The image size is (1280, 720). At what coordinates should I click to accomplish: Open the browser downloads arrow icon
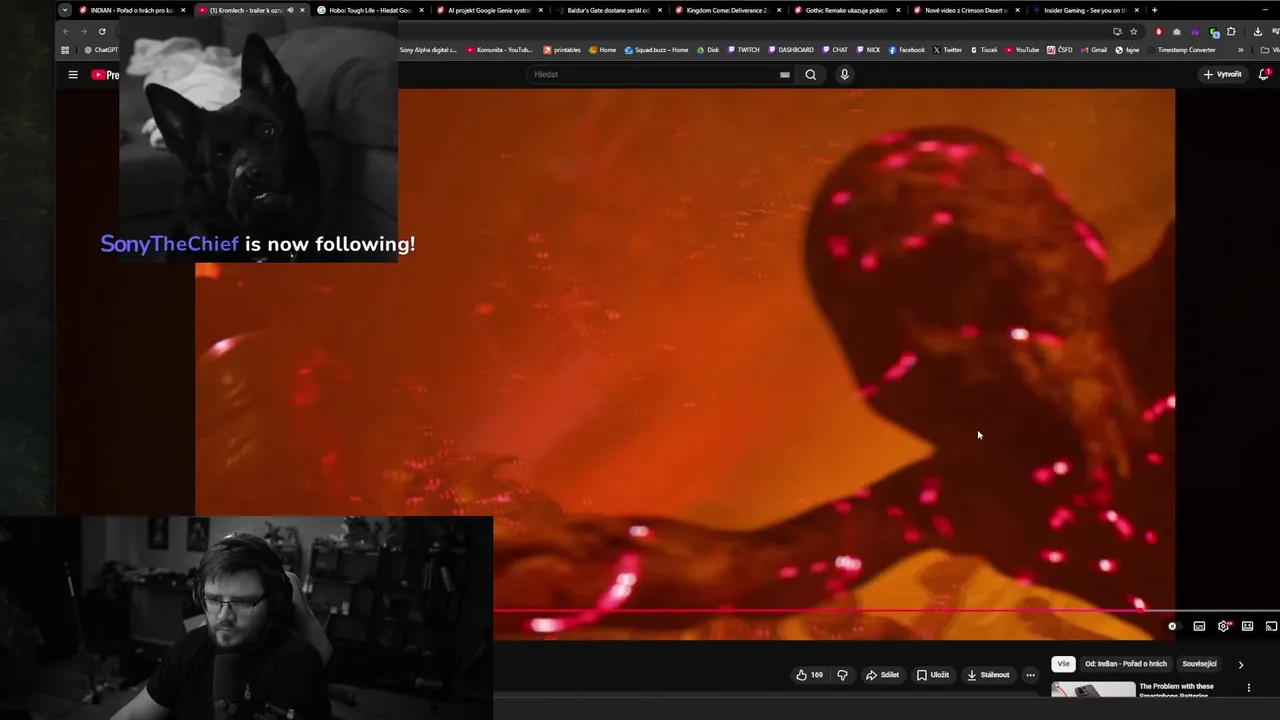pyautogui.click(x=1258, y=31)
